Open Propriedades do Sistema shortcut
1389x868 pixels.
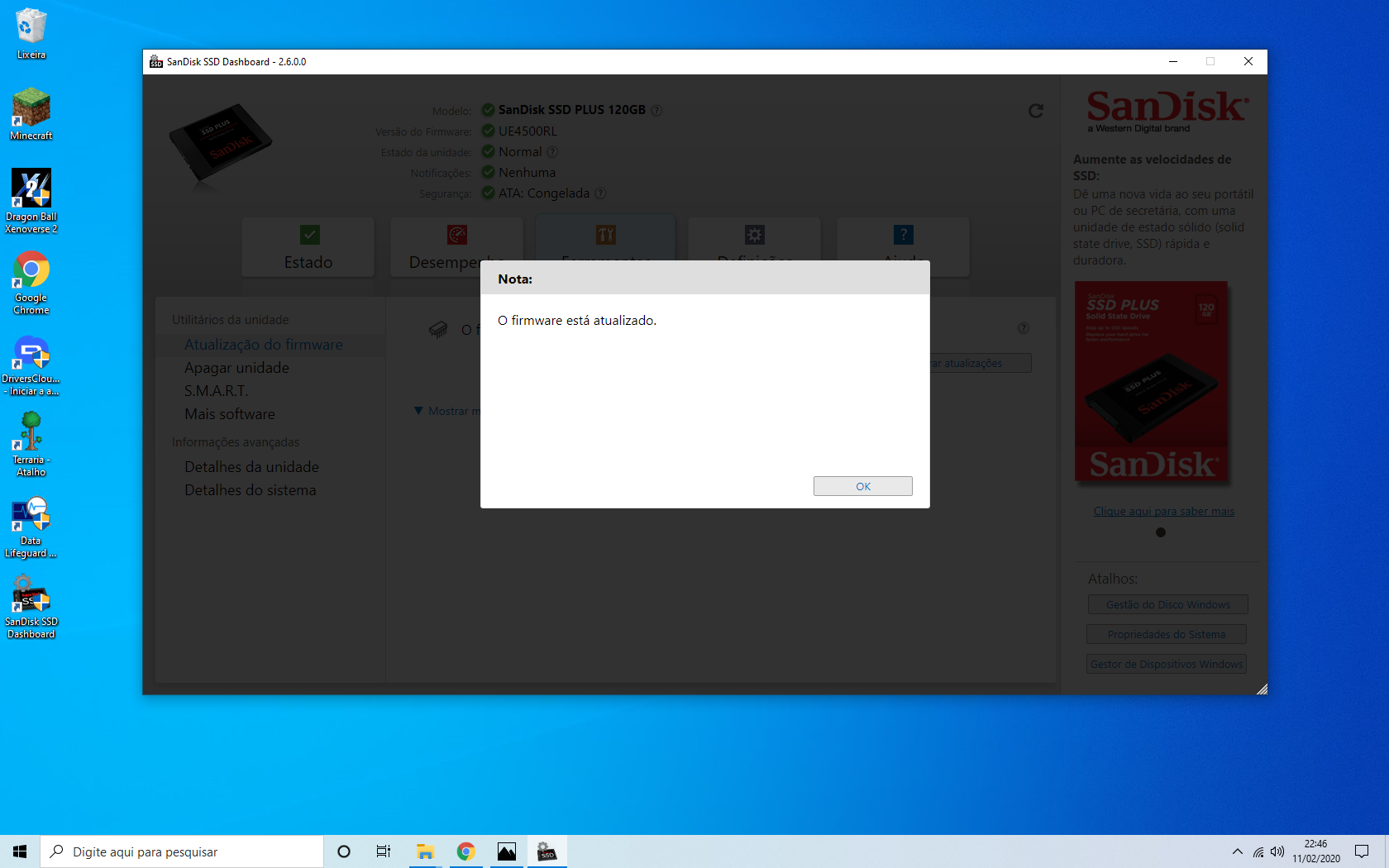coord(1167,635)
